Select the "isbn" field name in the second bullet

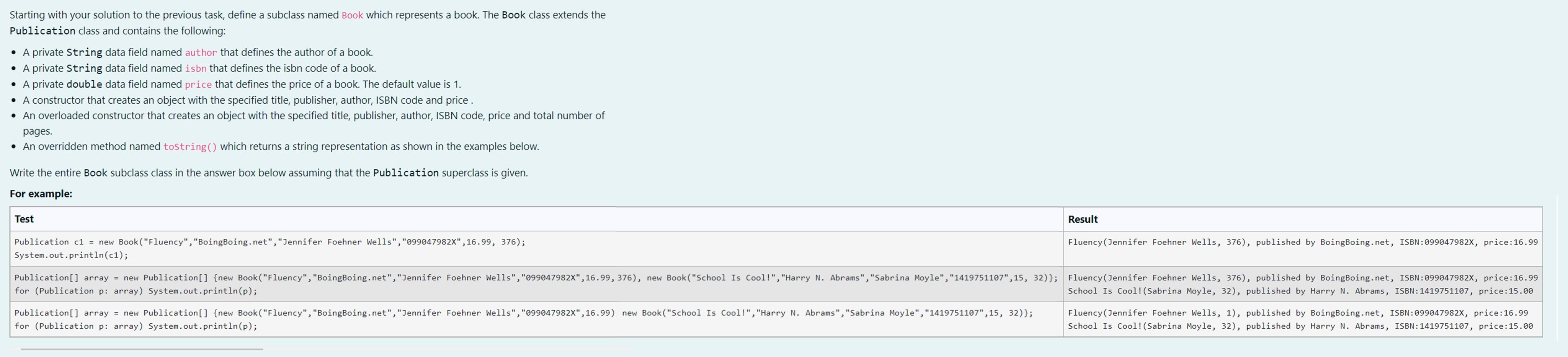196,68
